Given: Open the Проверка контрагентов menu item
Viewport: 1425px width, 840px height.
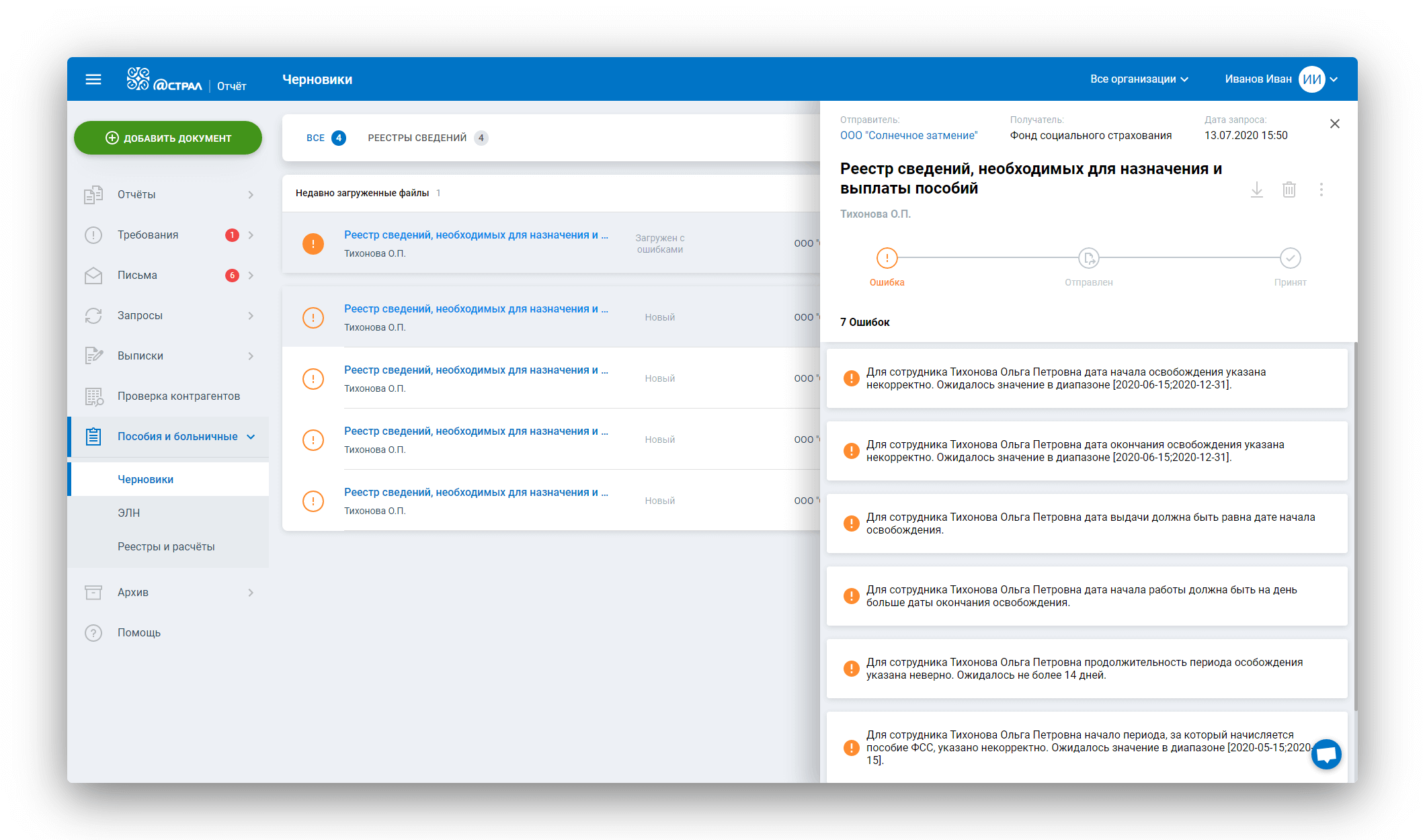Looking at the screenshot, I should tap(169, 396).
